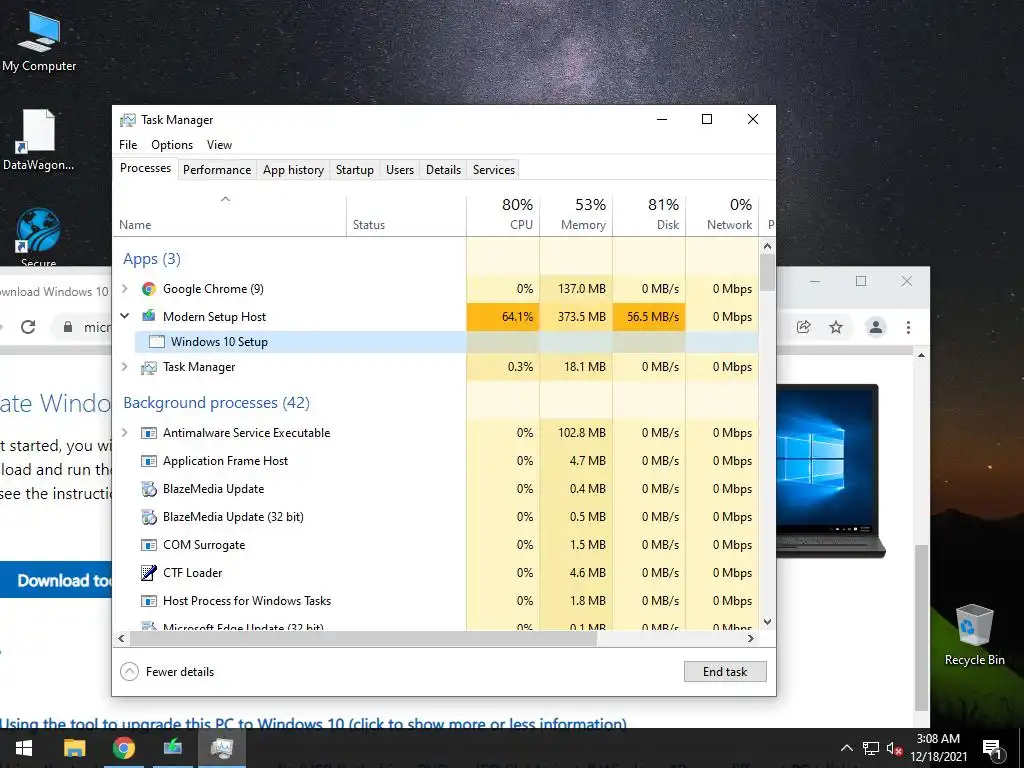The width and height of the screenshot is (1024, 768).
Task: Open the muted volume tray icon
Action: pos(895,748)
